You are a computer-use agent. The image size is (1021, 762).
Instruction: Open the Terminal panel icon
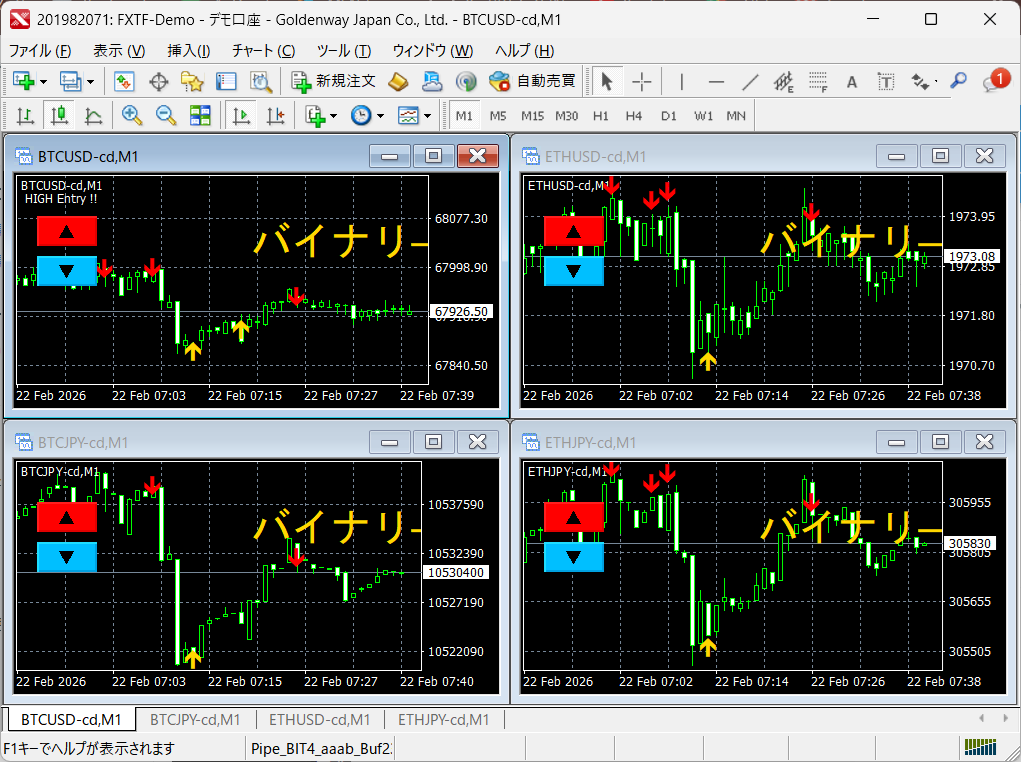click(226, 81)
